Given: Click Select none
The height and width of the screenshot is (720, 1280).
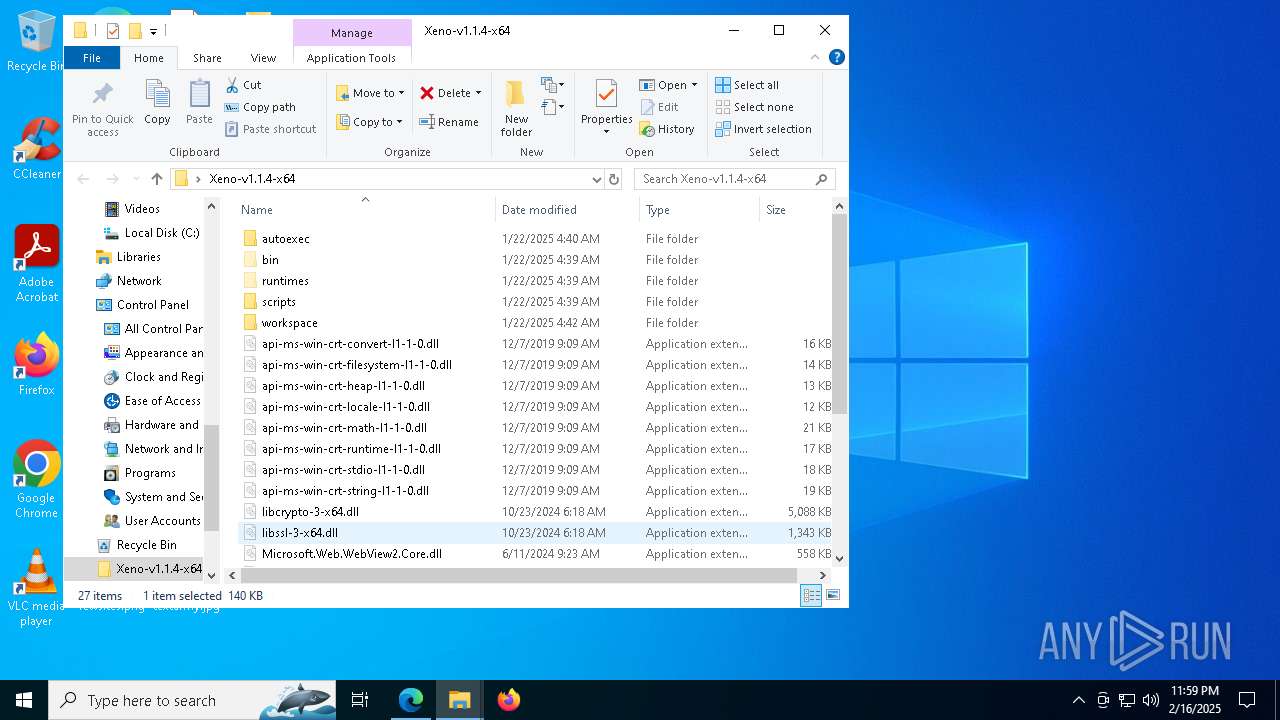Looking at the screenshot, I should coord(754,107).
